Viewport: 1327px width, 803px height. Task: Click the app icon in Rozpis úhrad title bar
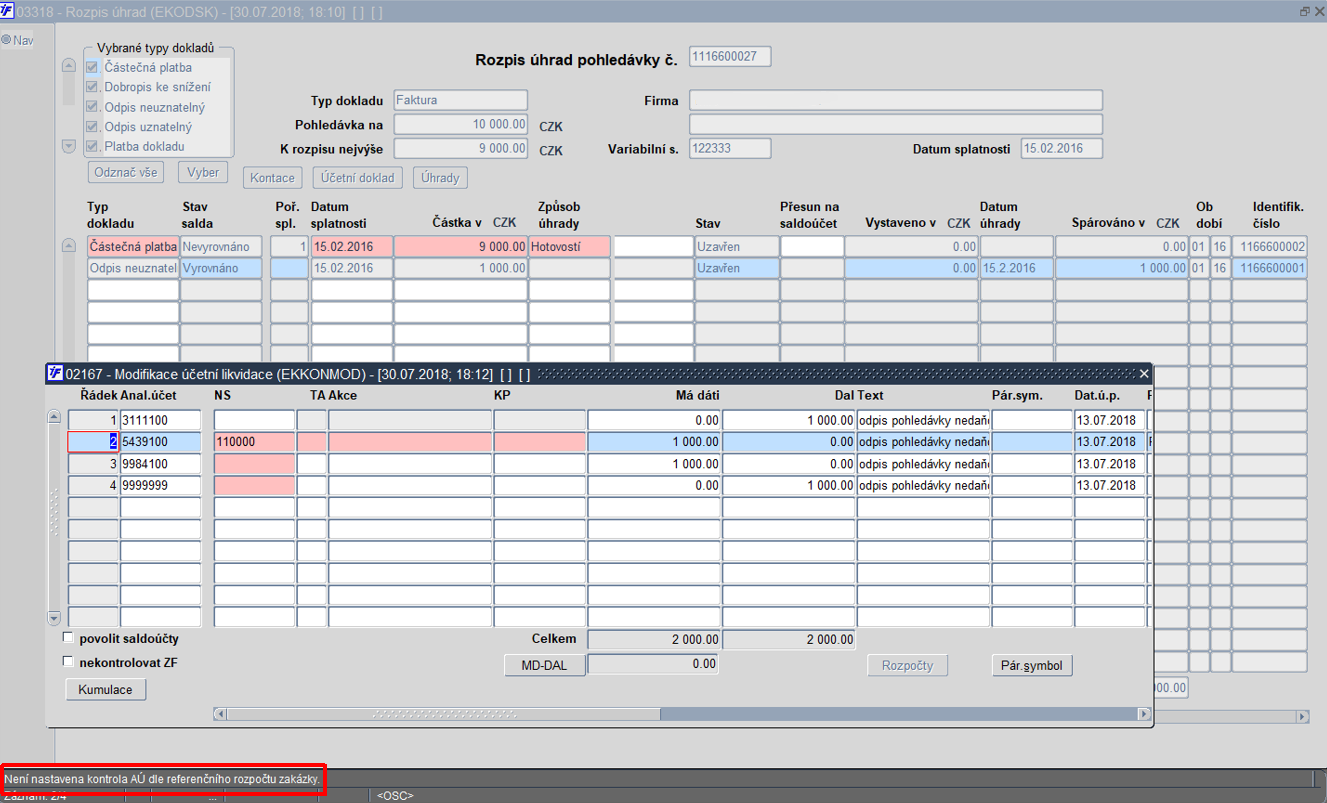7,11
